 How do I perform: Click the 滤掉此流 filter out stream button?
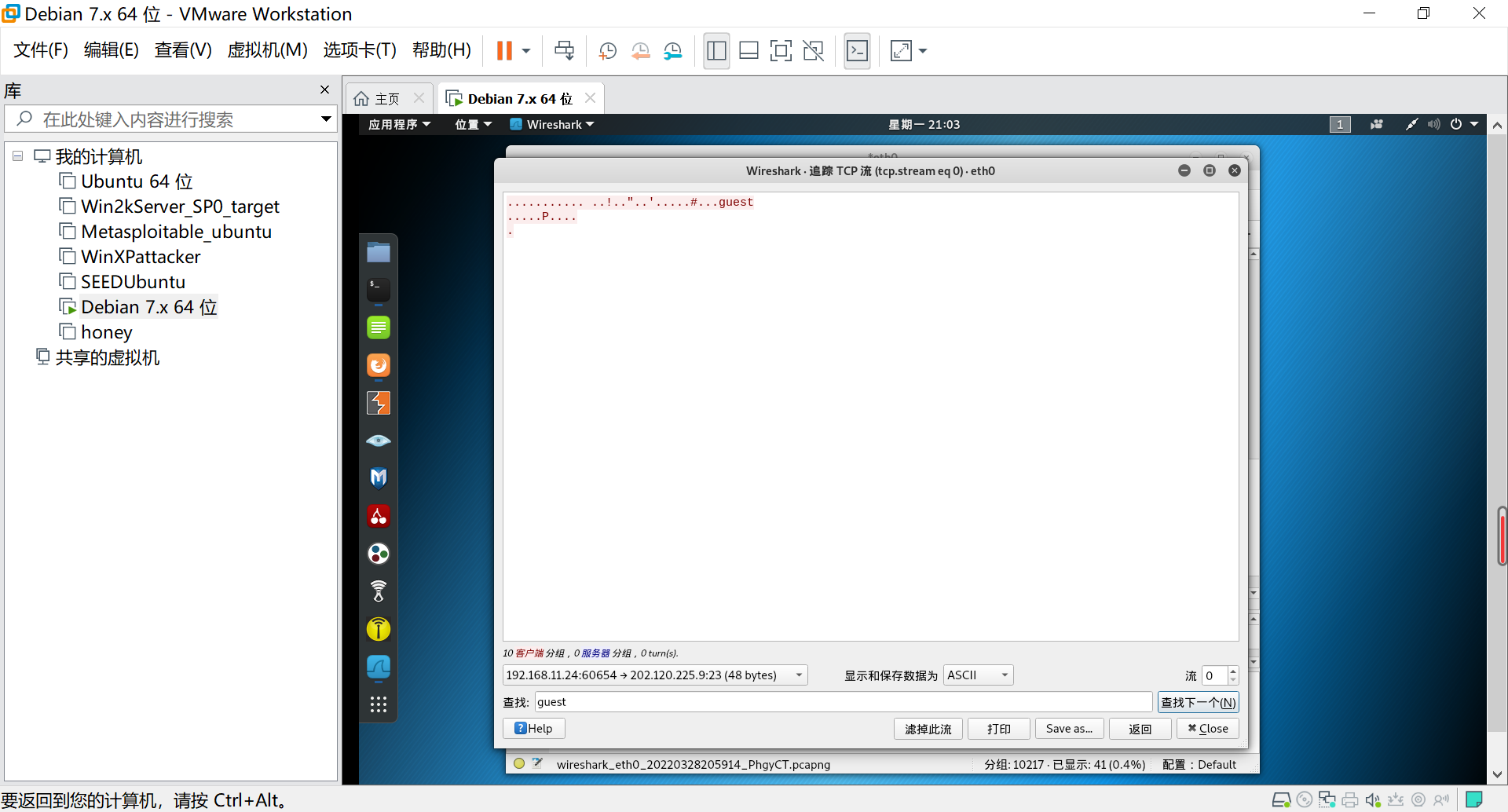coord(928,729)
